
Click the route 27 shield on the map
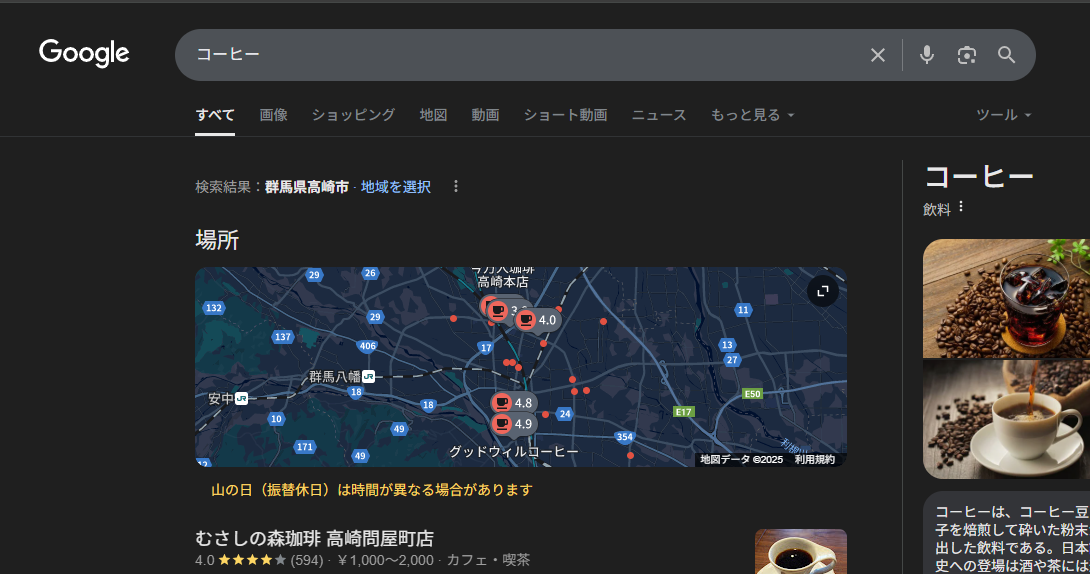coord(732,360)
